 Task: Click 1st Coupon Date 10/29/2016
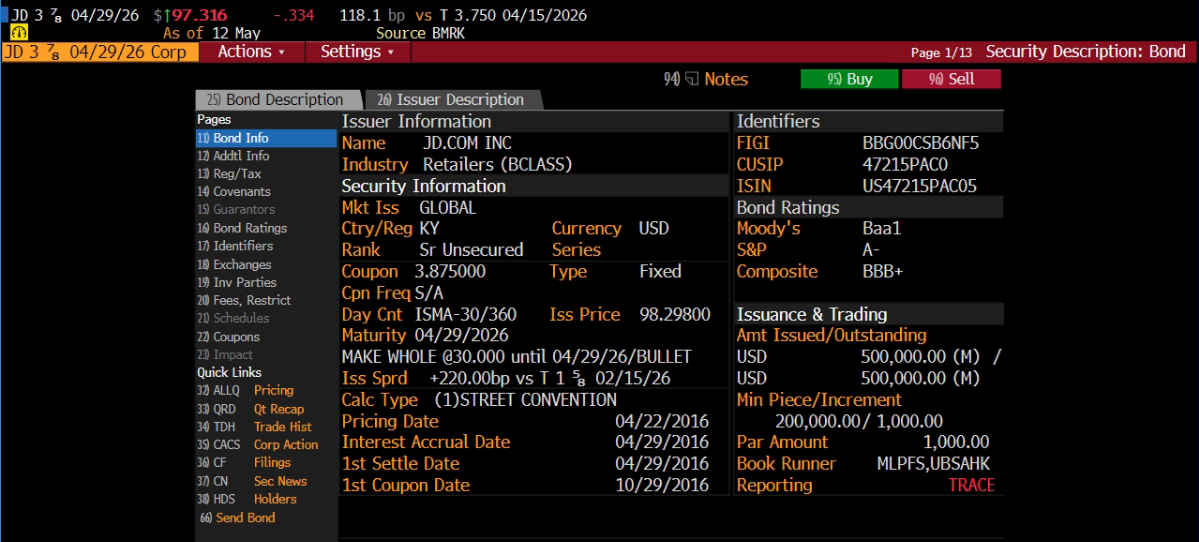(662, 485)
